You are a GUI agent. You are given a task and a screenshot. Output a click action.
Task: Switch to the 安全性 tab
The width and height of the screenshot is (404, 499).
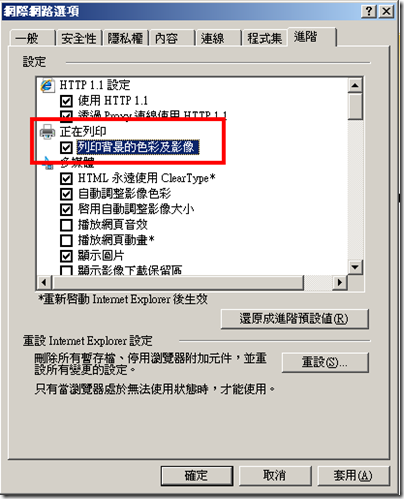click(79, 38)
